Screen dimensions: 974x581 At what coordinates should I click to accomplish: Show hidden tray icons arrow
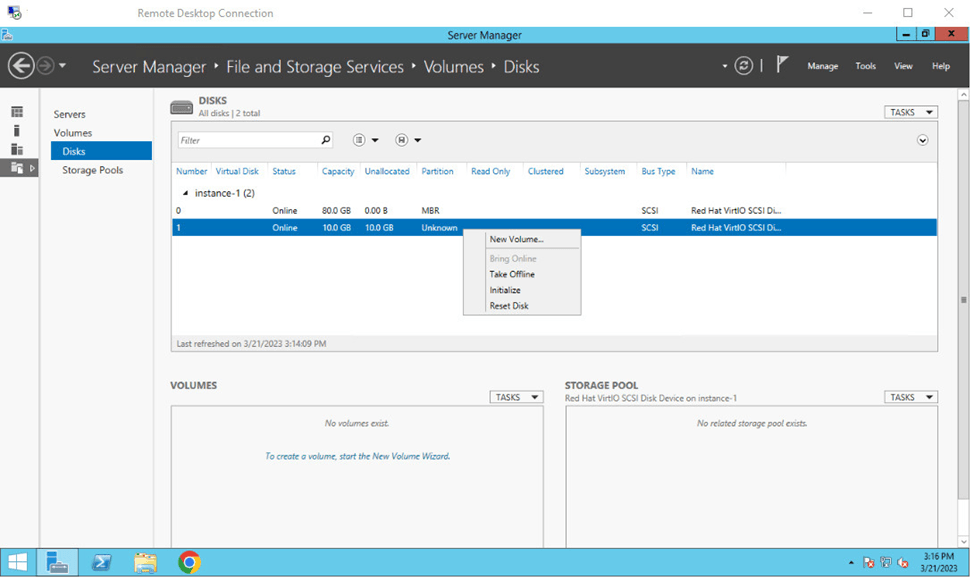coord(851,563)
